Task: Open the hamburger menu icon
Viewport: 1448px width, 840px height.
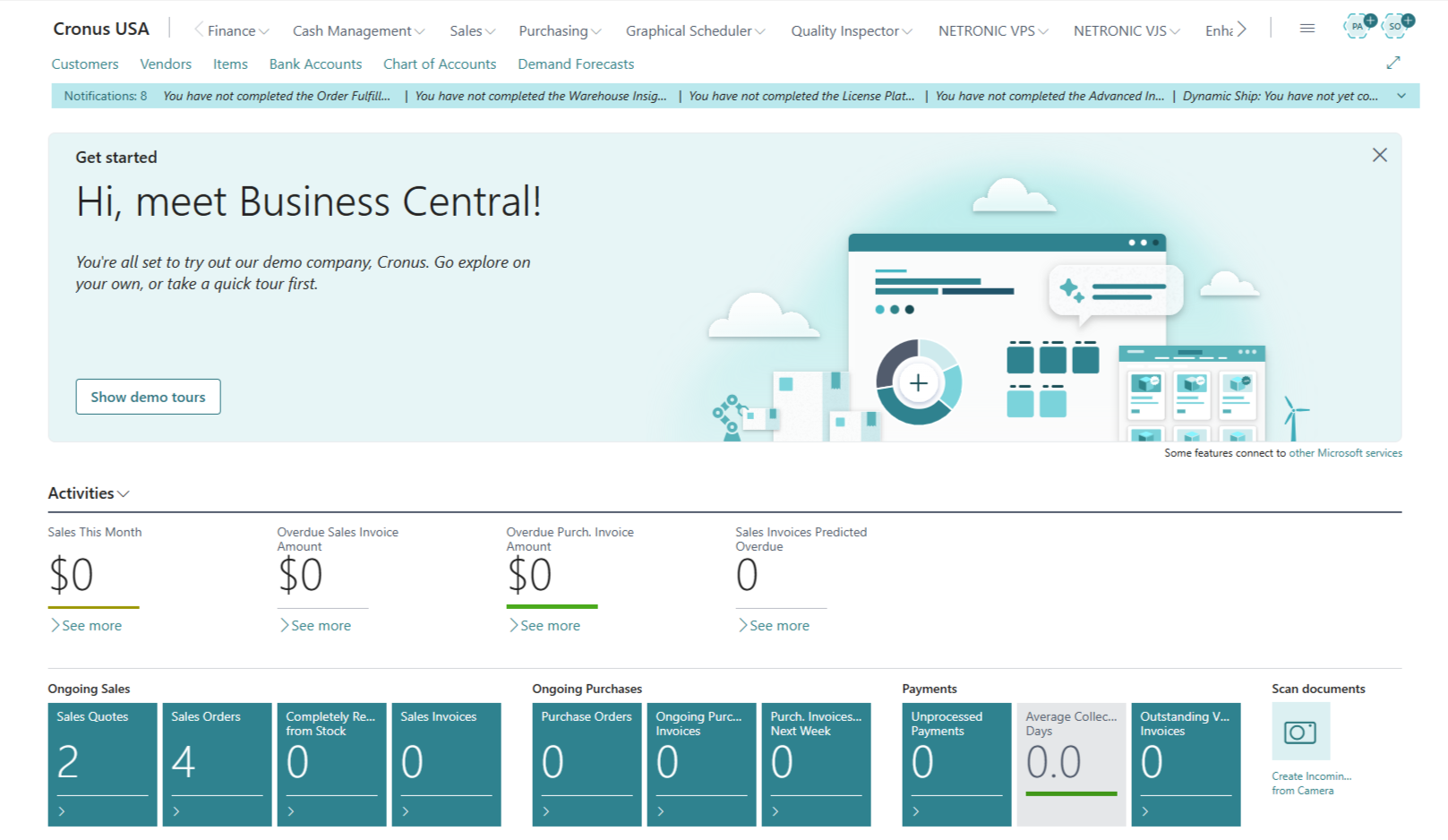Action: pyautogui.click(x=1307, y=29)
